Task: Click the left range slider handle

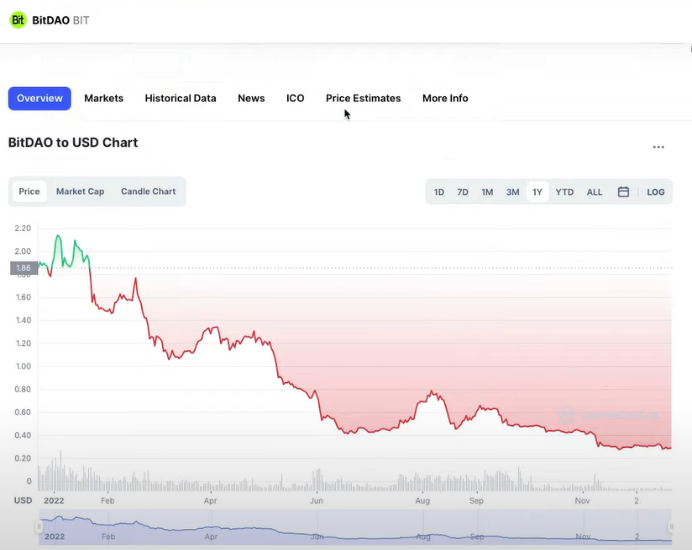Action: (39, 526)
